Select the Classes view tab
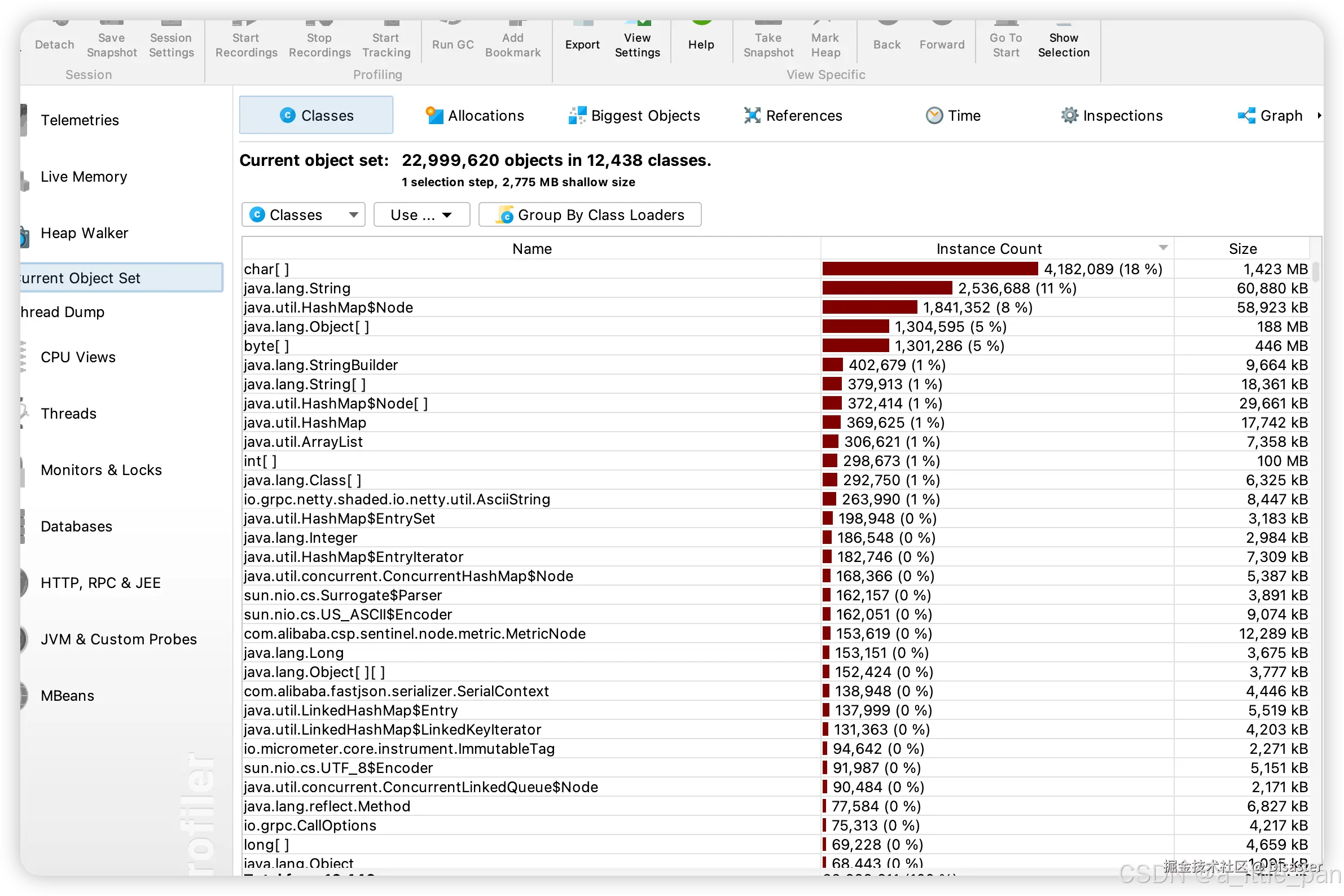The height and width of the screenshot is (896, 1344). [316, 116]
